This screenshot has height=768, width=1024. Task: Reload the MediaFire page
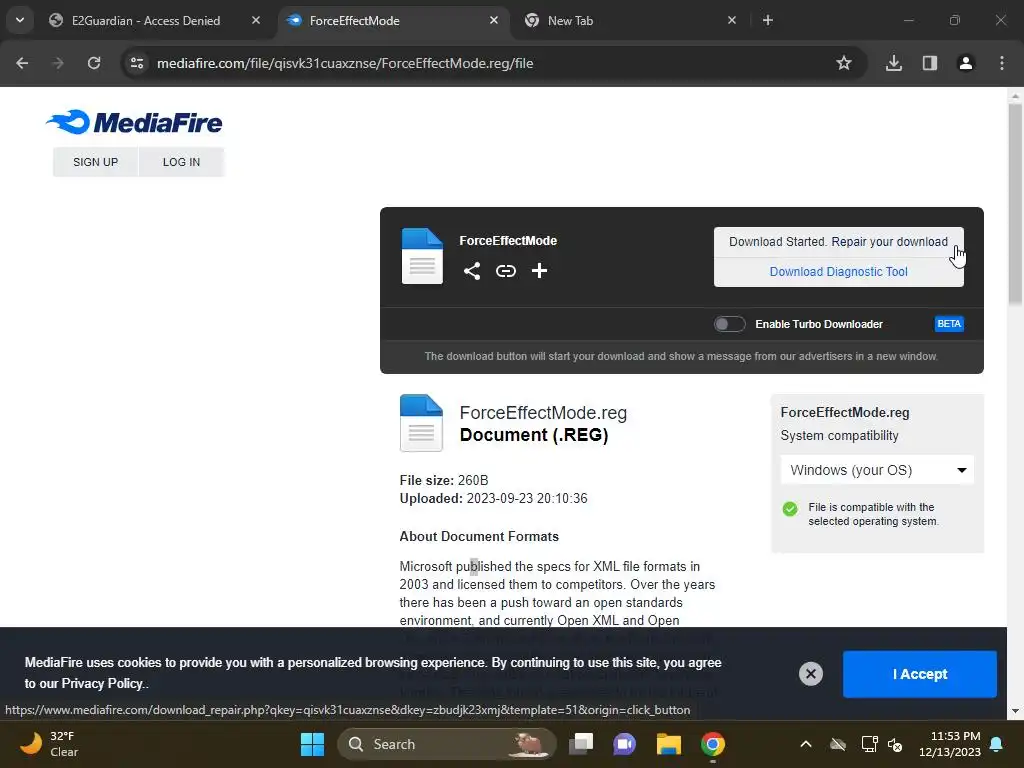(94, 63)
